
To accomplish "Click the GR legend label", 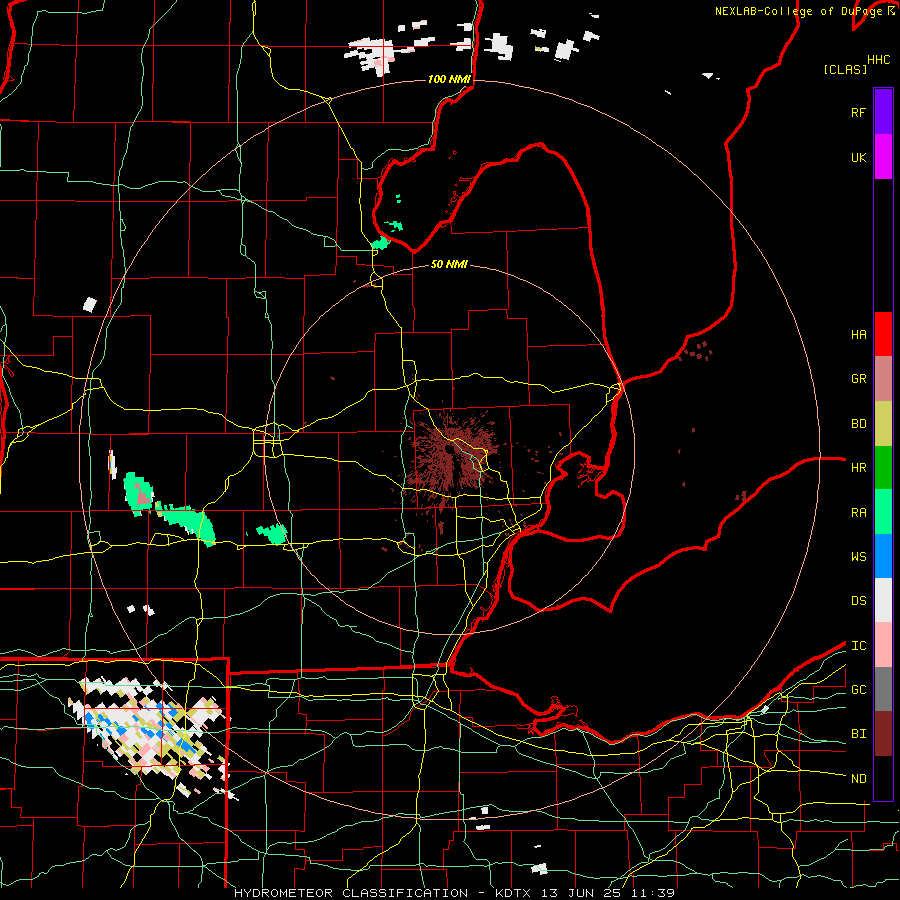I will (858, 379).
